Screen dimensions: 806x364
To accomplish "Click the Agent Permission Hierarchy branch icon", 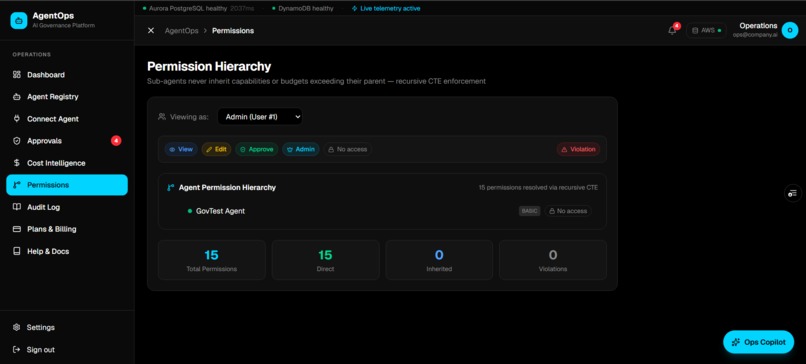I will click(171, 188).
